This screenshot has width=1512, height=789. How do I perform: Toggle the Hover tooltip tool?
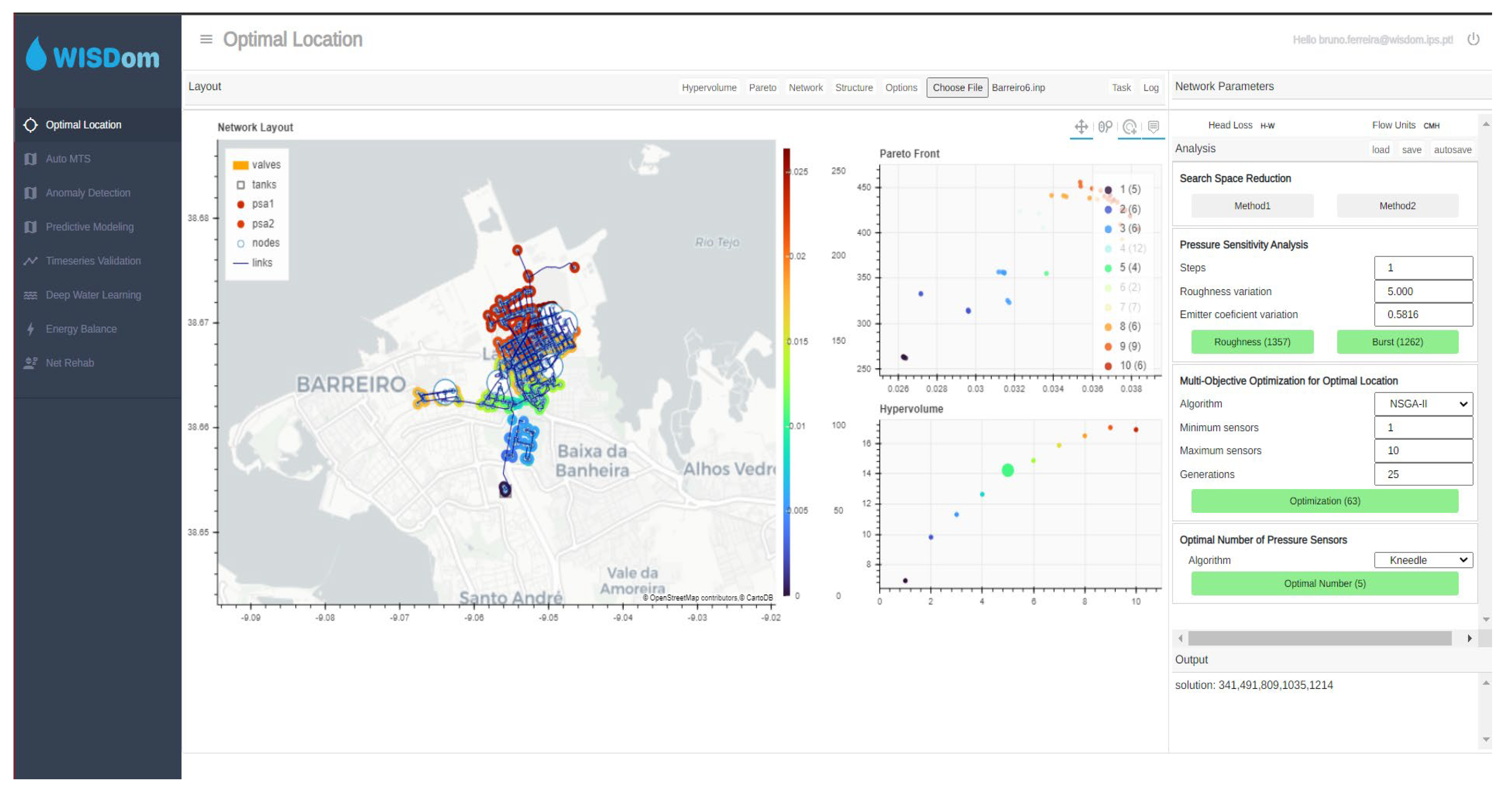point(1153,126)
